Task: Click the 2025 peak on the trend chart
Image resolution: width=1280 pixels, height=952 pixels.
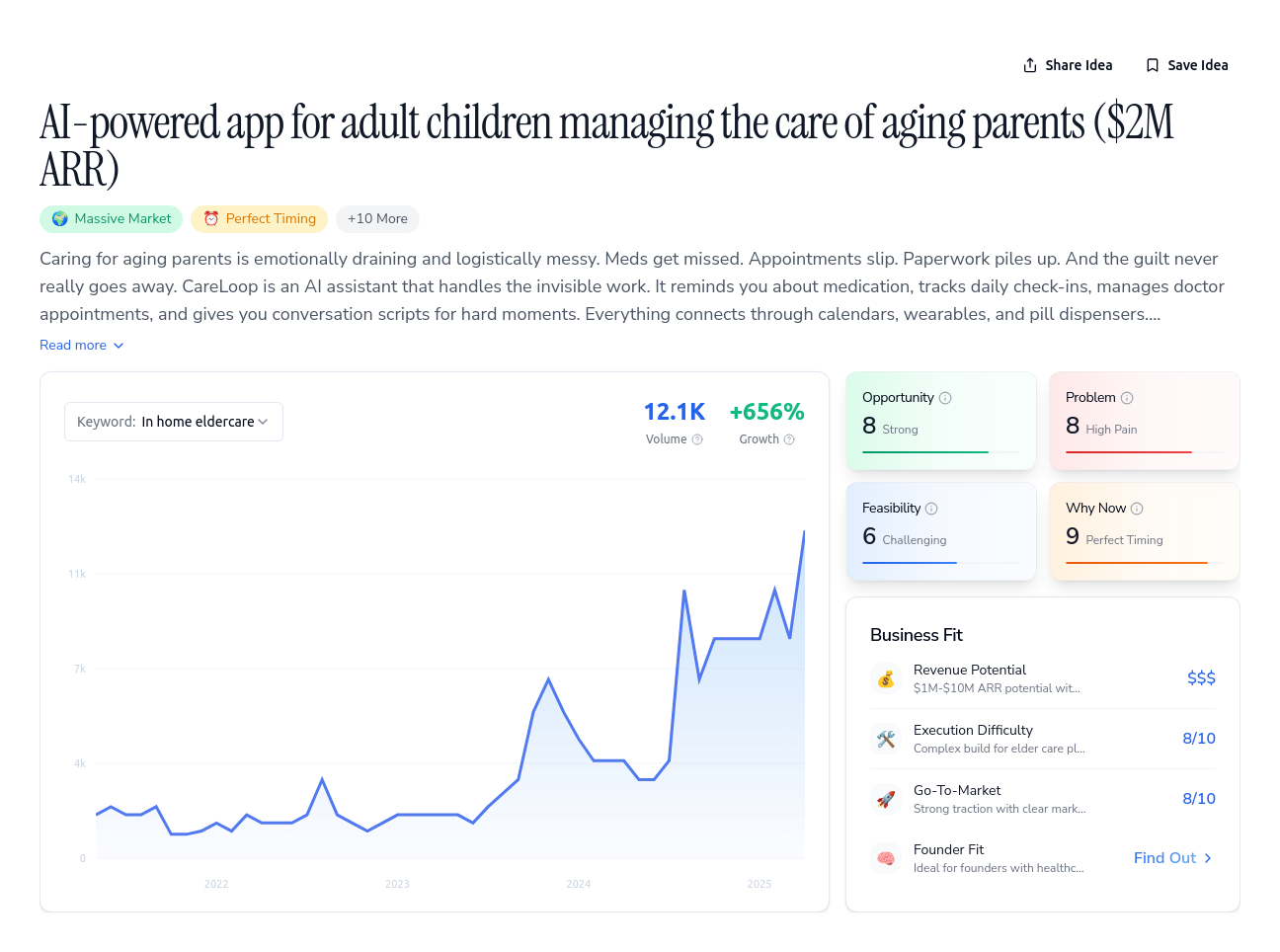Action: [x=804, y=531]
